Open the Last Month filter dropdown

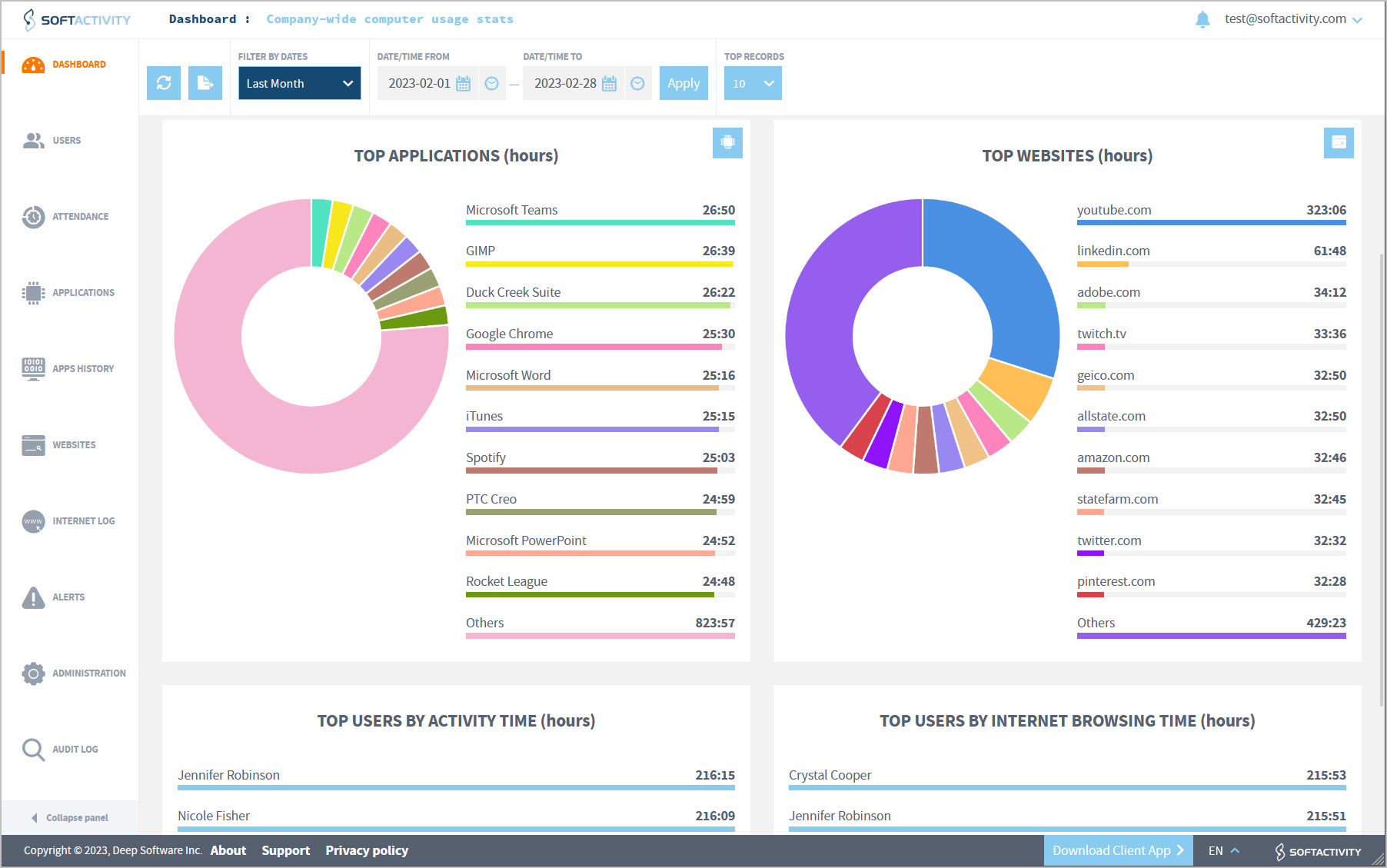pyautogui.click(x=299, y=83)
